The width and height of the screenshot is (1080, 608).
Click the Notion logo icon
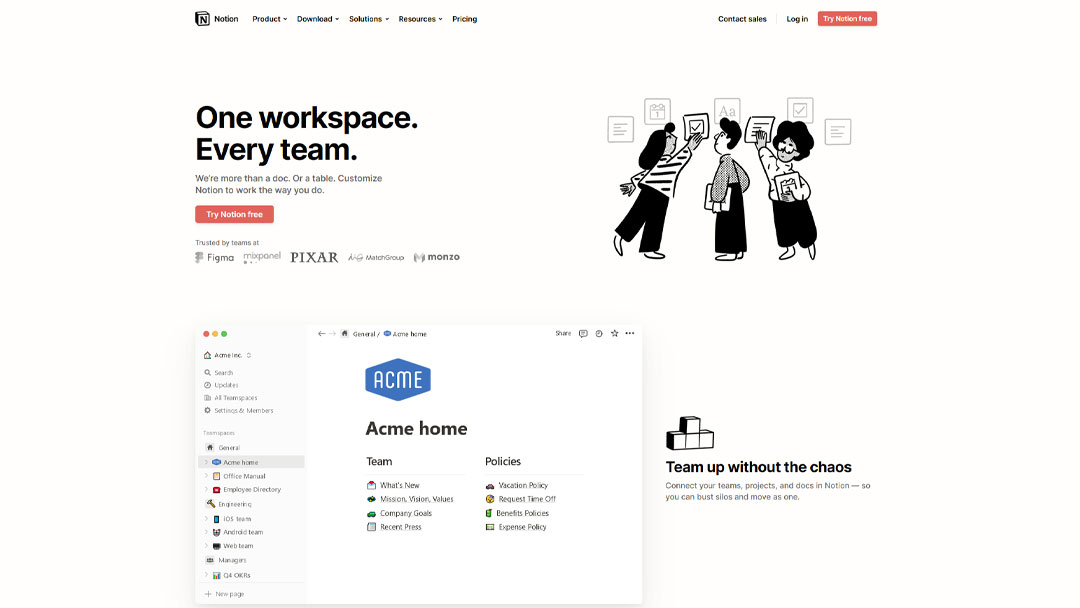(x=202, y=19)
